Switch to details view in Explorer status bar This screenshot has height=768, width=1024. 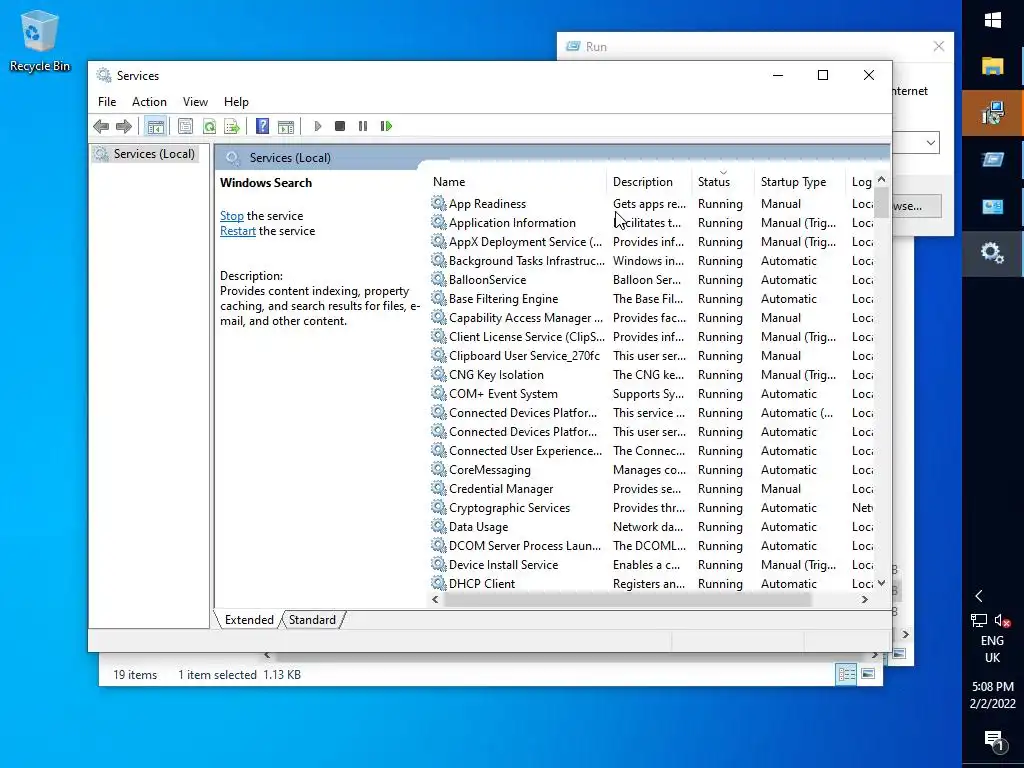(846, 675)
